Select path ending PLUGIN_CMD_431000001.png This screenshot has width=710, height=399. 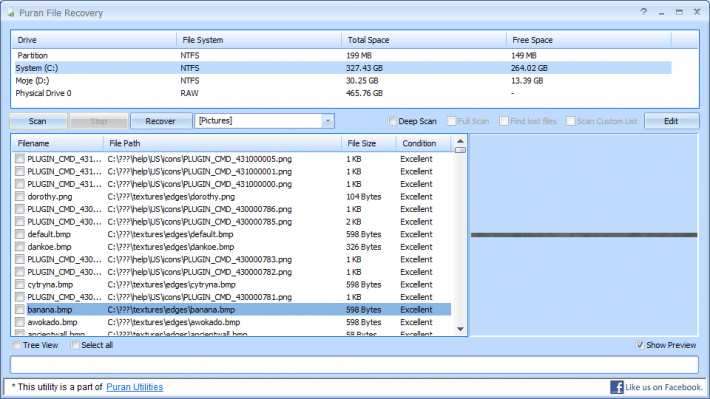click(x=200, y=172)
